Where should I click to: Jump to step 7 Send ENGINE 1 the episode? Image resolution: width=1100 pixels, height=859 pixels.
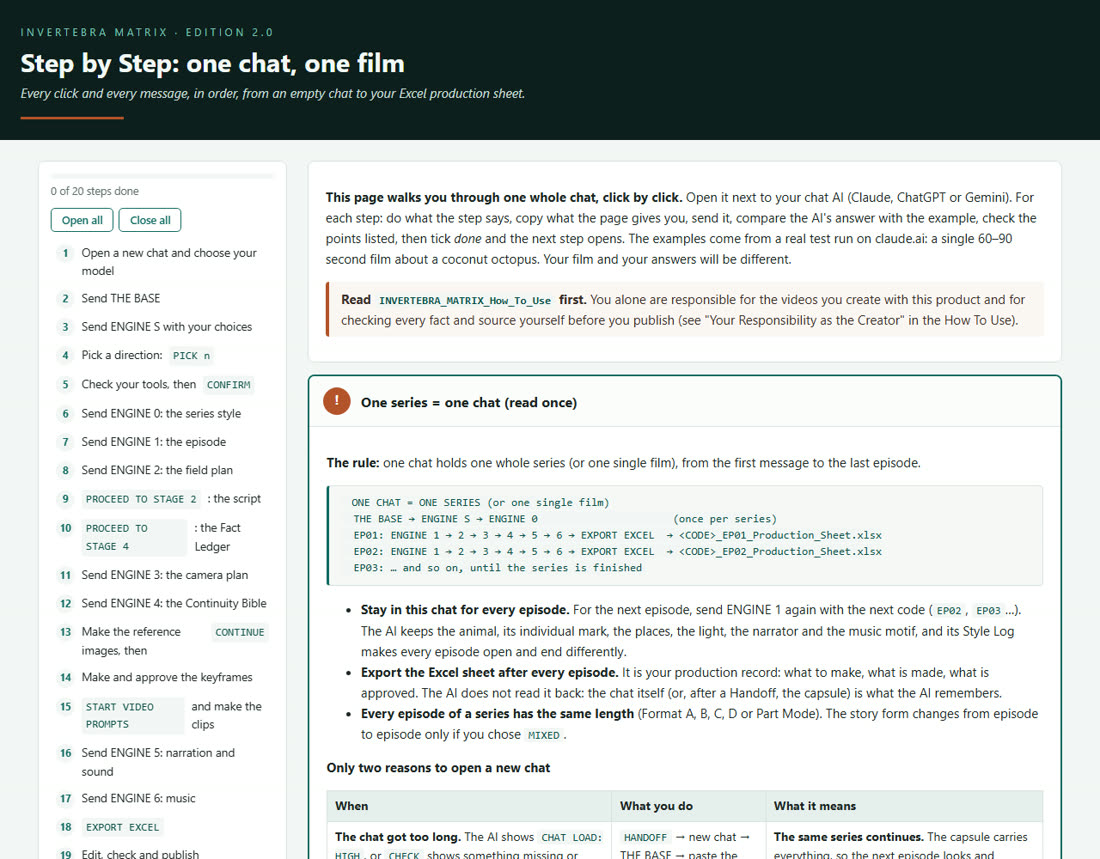pyautogui.click(x=163, y=441)
